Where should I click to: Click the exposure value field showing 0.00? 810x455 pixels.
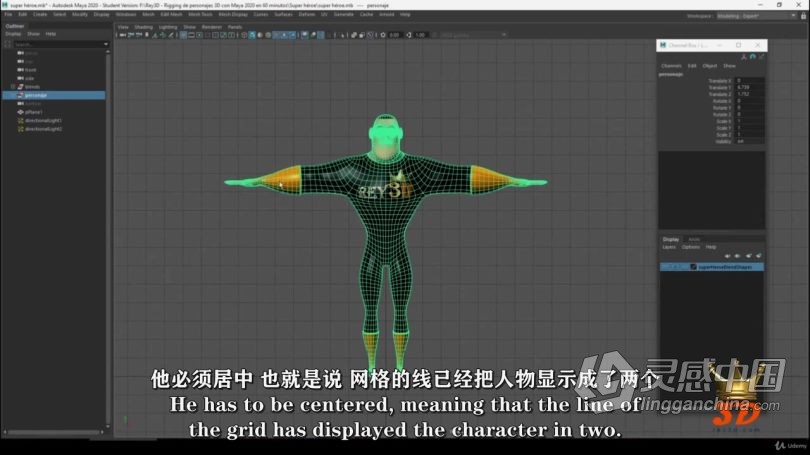click(394, 35)
